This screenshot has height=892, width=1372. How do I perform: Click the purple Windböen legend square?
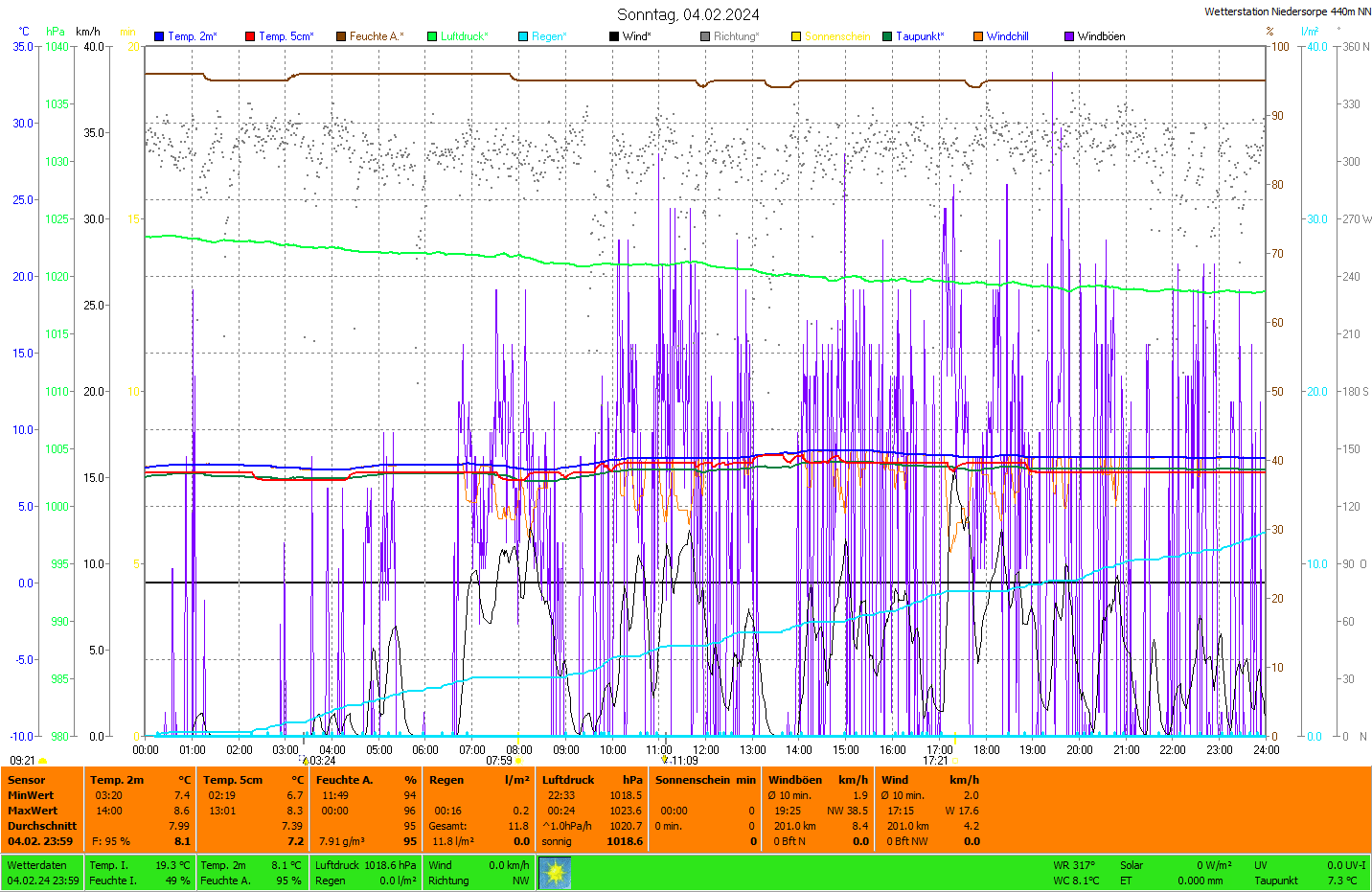coord(1069,36)
